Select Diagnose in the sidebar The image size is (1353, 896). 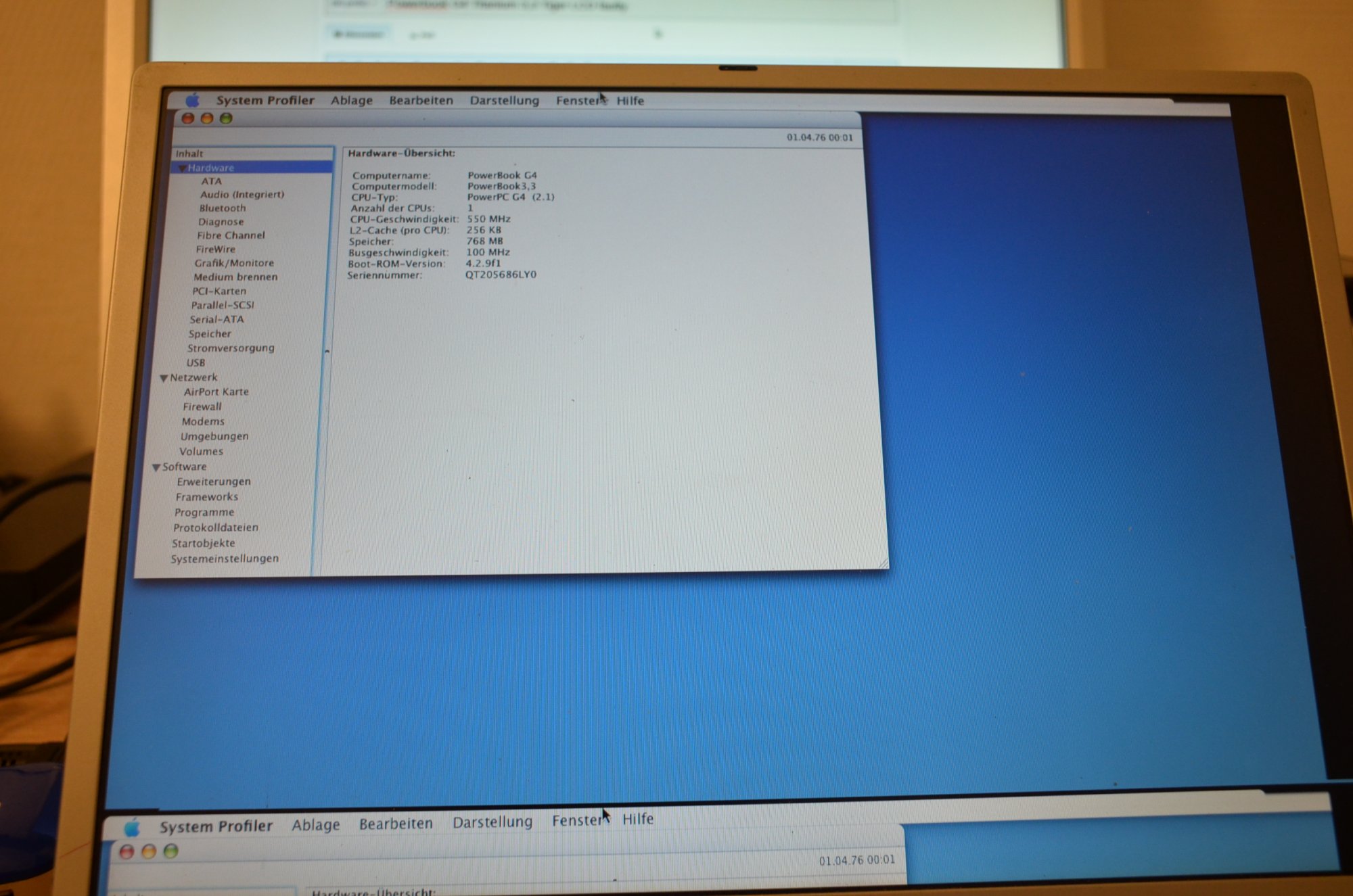coord(221,222)
